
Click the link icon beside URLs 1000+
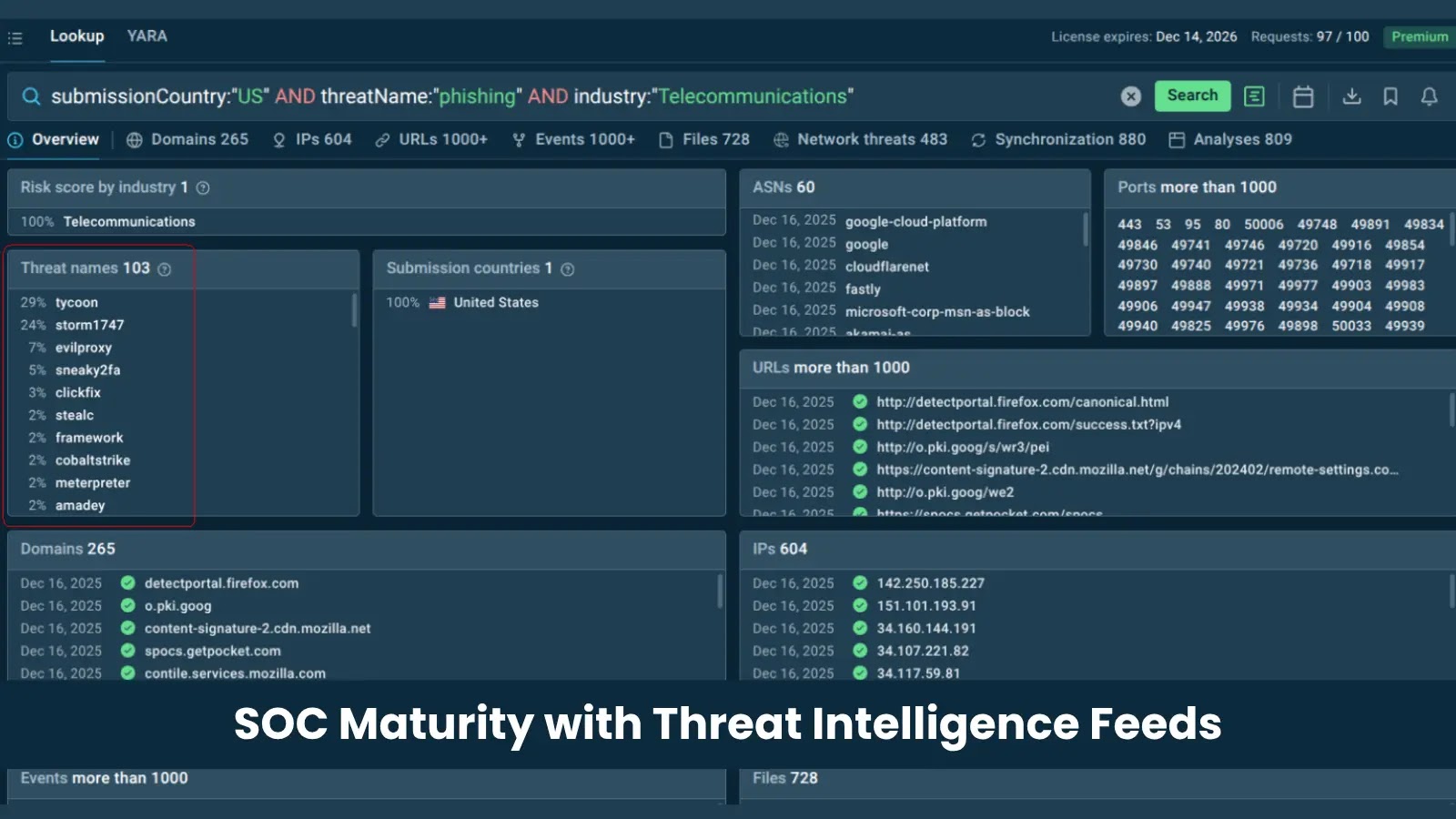[382, 139]
